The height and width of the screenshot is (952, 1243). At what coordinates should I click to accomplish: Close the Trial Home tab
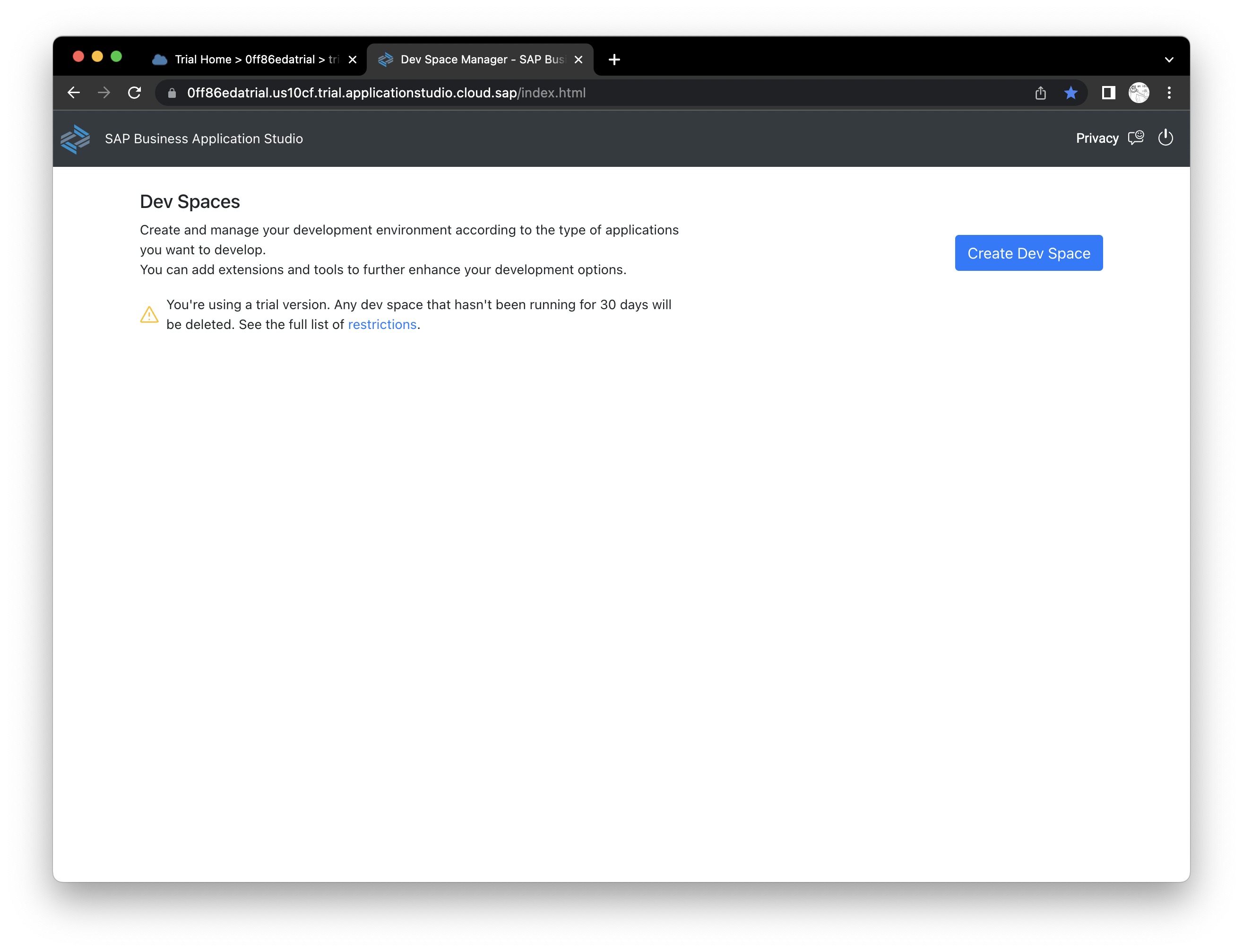click(x=353, y=60)
